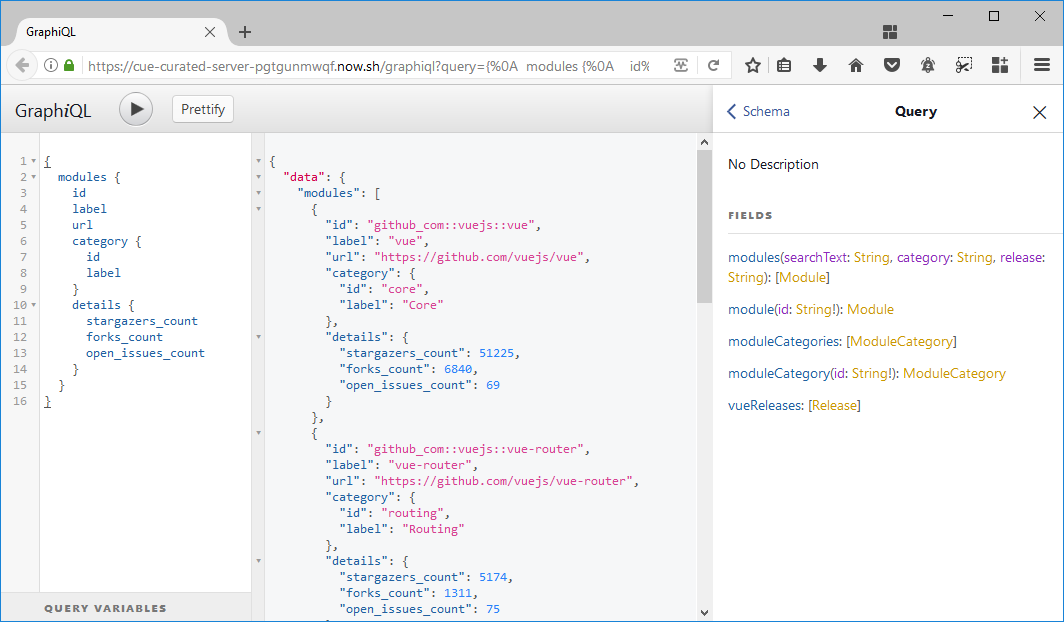Click the "github_com::vuejs::vue" id value
The image size is (1064, 622).
coord(451,225)
